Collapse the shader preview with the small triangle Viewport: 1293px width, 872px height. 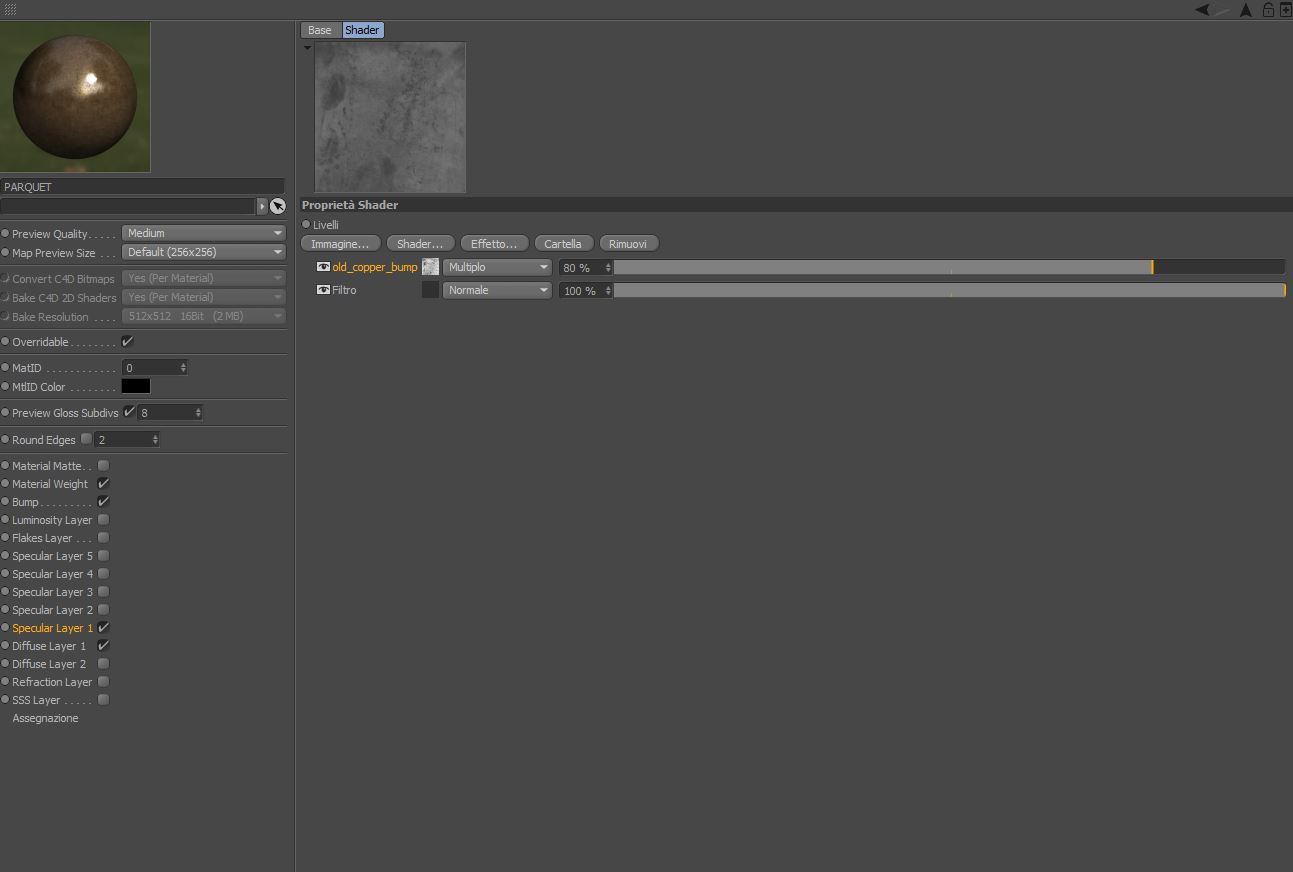pyautogui.click(x=307, y=47)
